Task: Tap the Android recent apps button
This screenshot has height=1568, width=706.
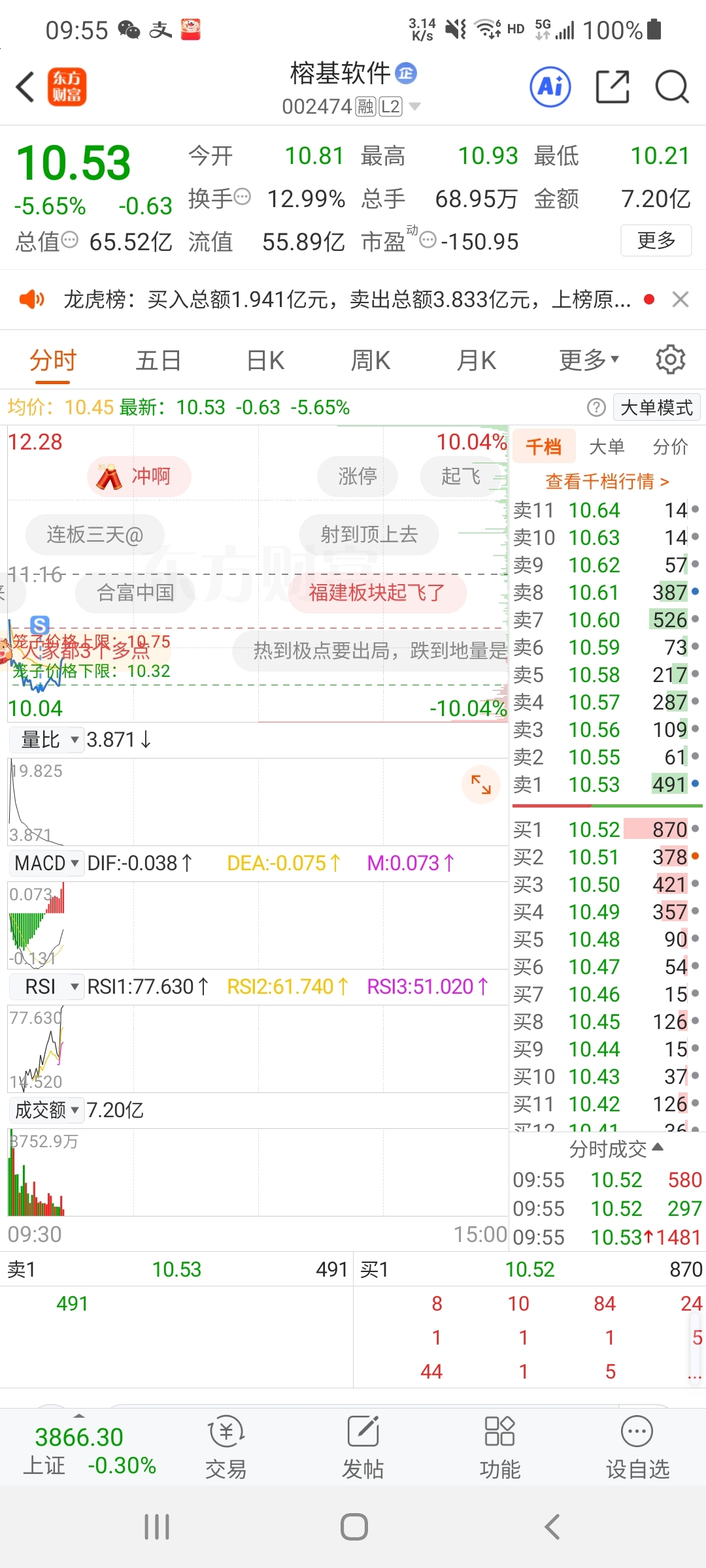Action: [157, 1527]
